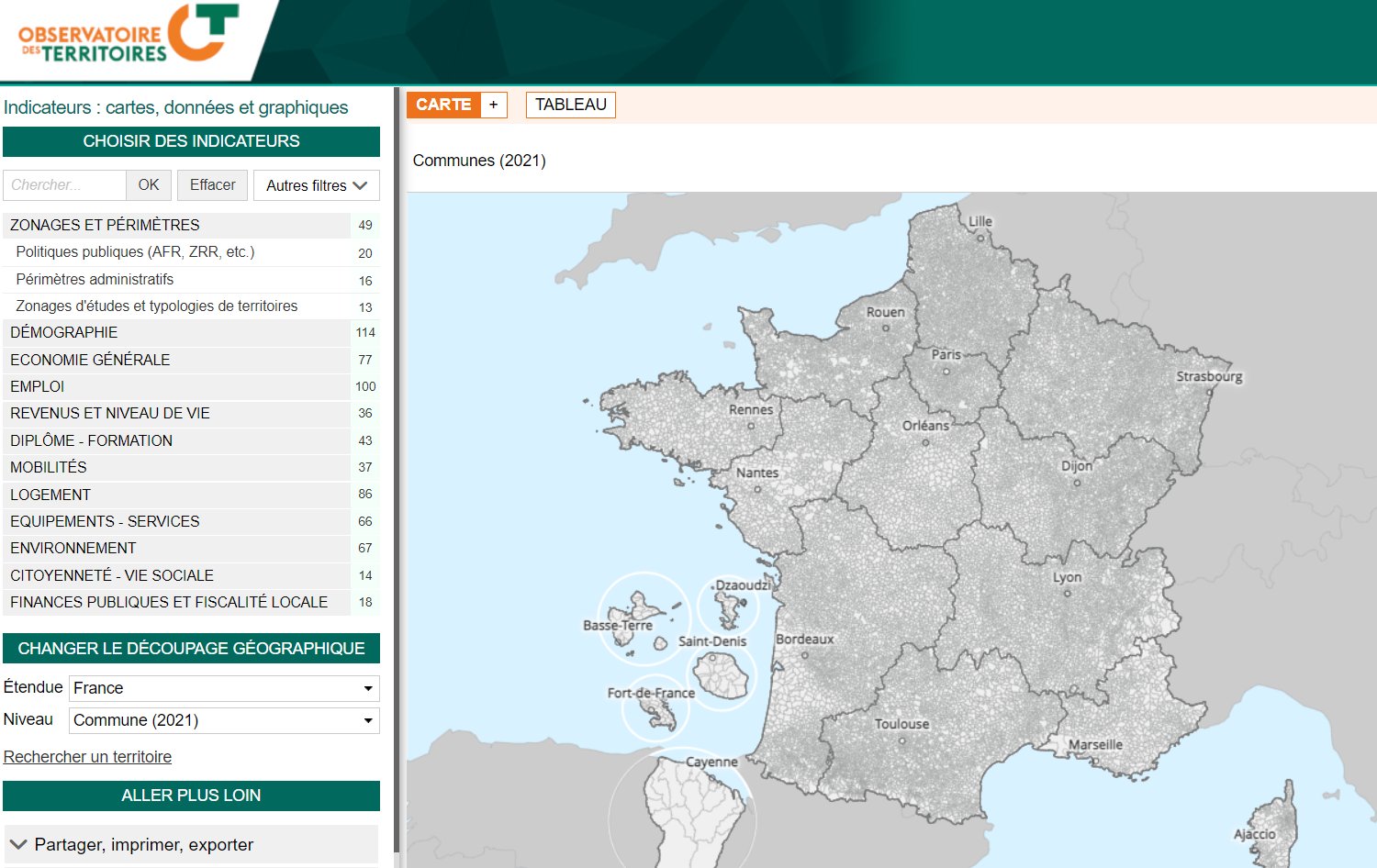1377x868 pixels.
Task: Expand FINANCES PUBLIQUES ET FISCALITÉ LOCALE
Action: 177,602
